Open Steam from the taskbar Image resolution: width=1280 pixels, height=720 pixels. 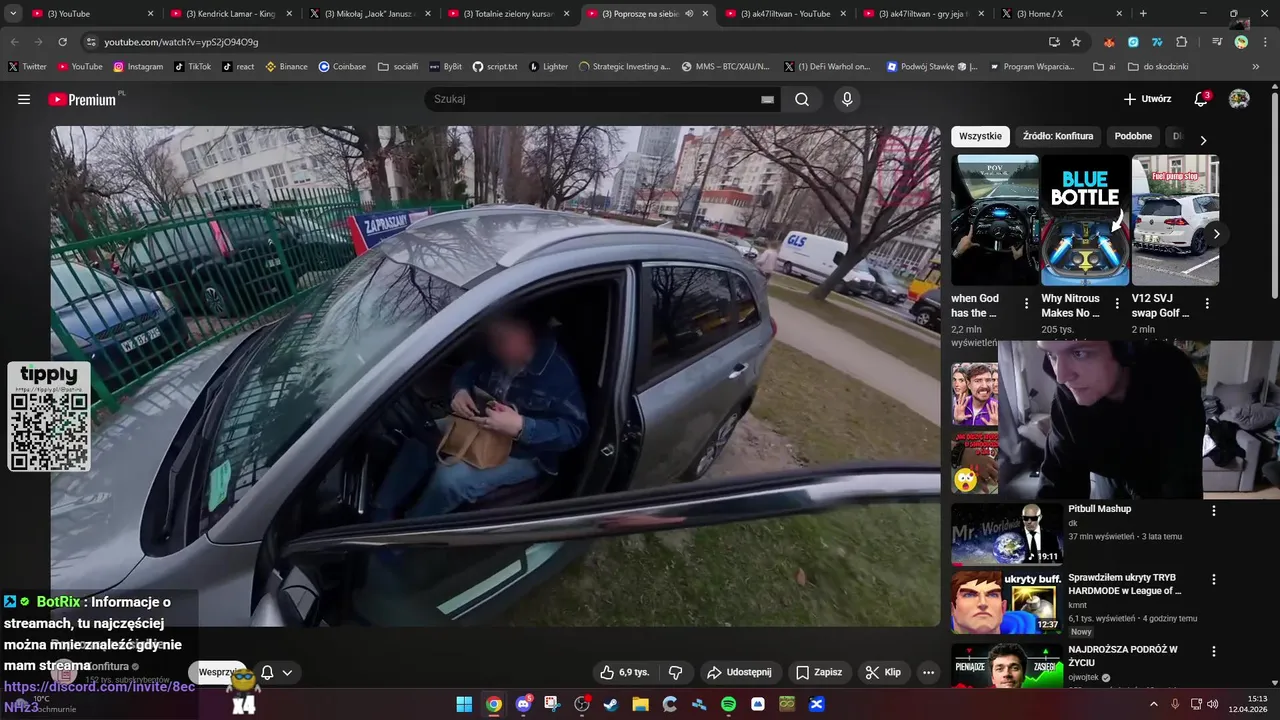pyautogui.click(x=611, y=704)
